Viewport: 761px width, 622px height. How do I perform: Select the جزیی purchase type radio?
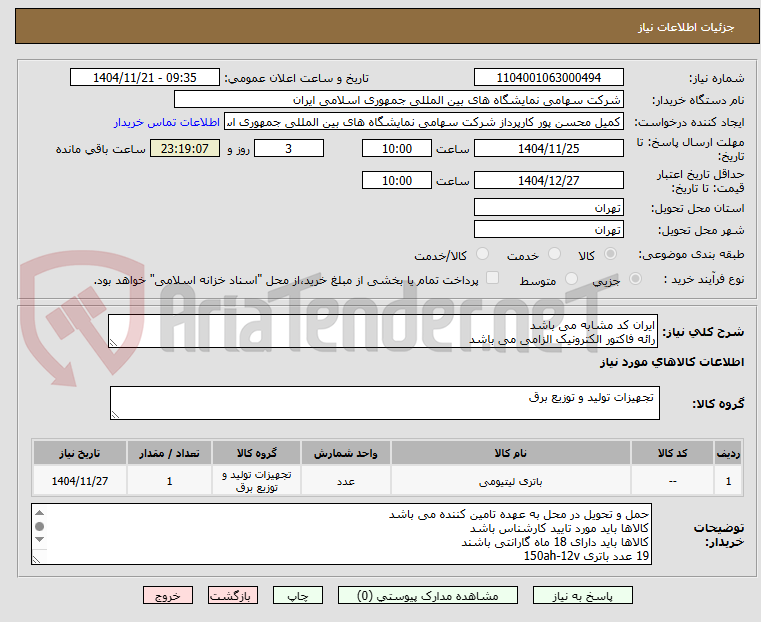(635, 278)
